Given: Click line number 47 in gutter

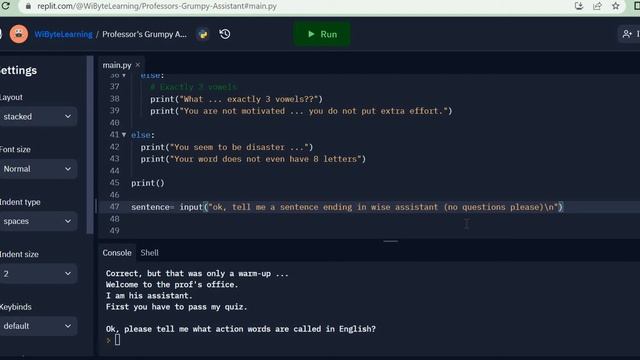Looking at the screenshot, I should tap(114, 207).
